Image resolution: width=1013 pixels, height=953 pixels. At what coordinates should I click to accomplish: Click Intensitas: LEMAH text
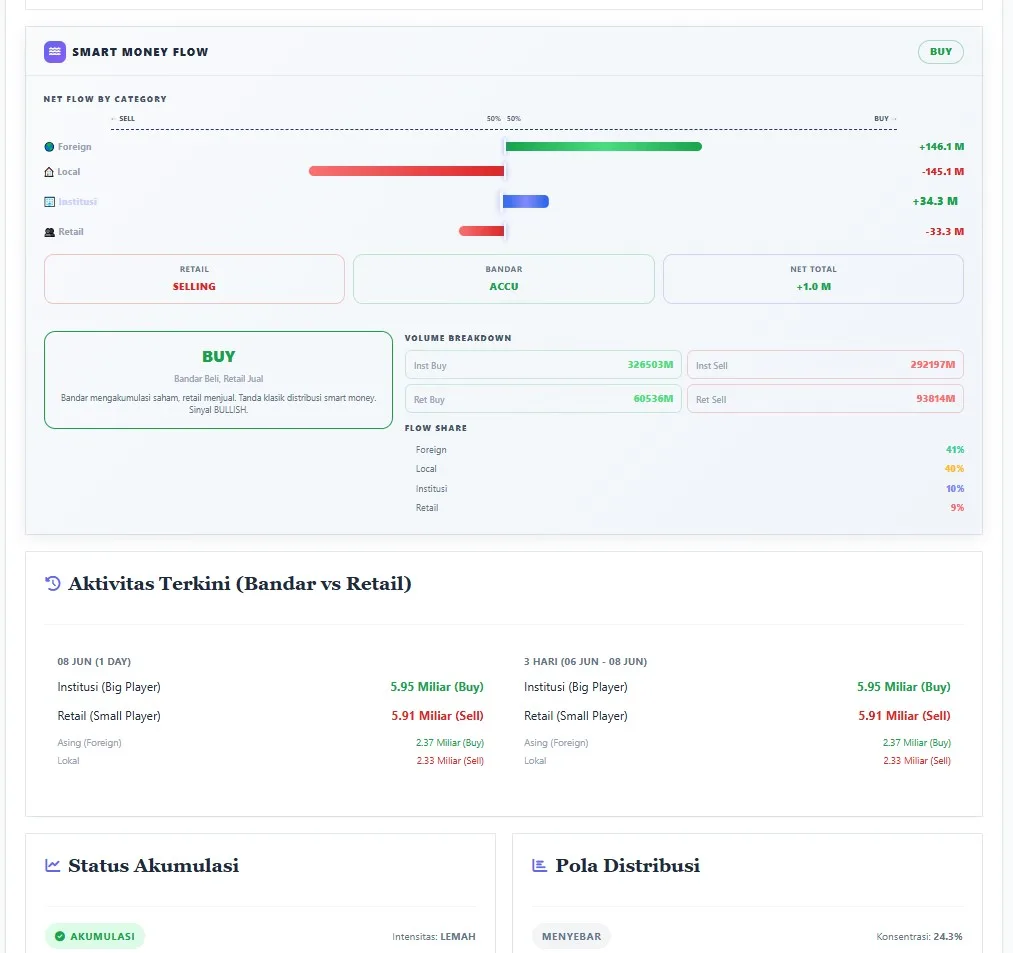coord(433,936)
